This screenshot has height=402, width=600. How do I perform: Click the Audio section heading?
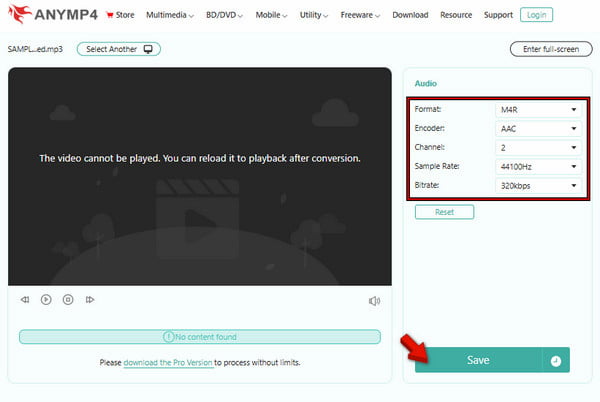point(426,83)
